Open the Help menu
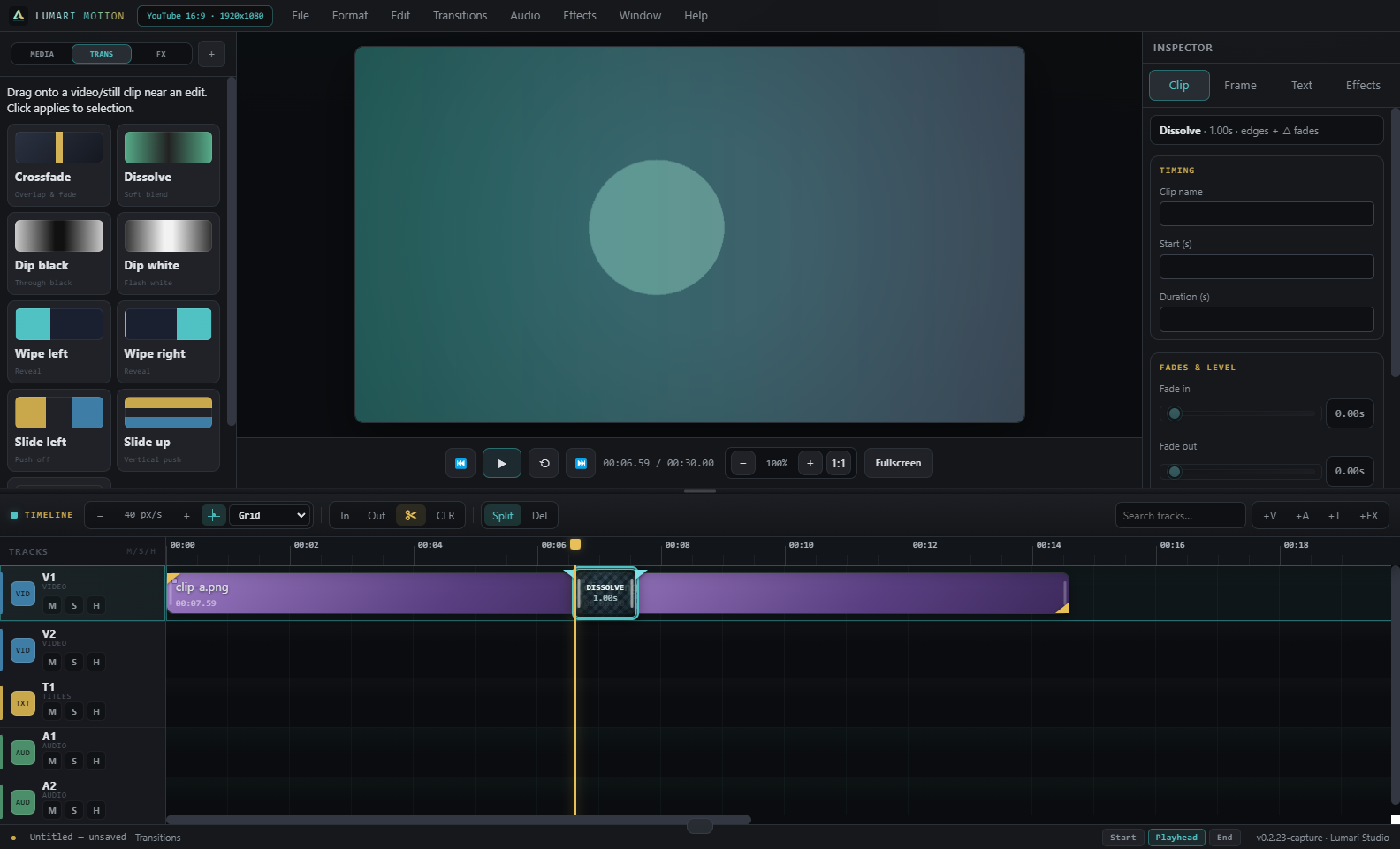 click(696, 16)
